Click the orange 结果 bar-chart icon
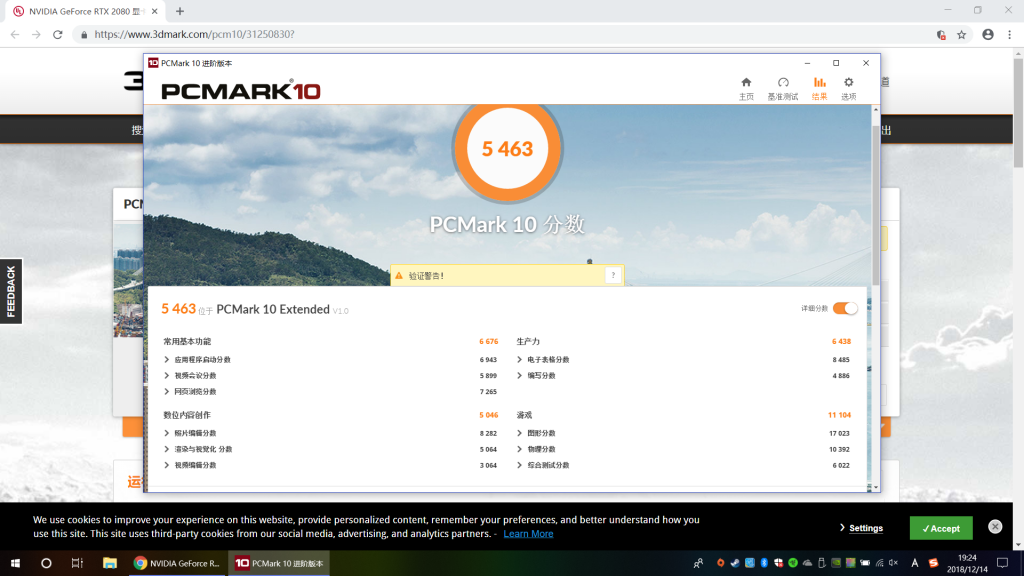This screenshot has width=1024, height=576. pyautogui.click(x=820, y=83)
